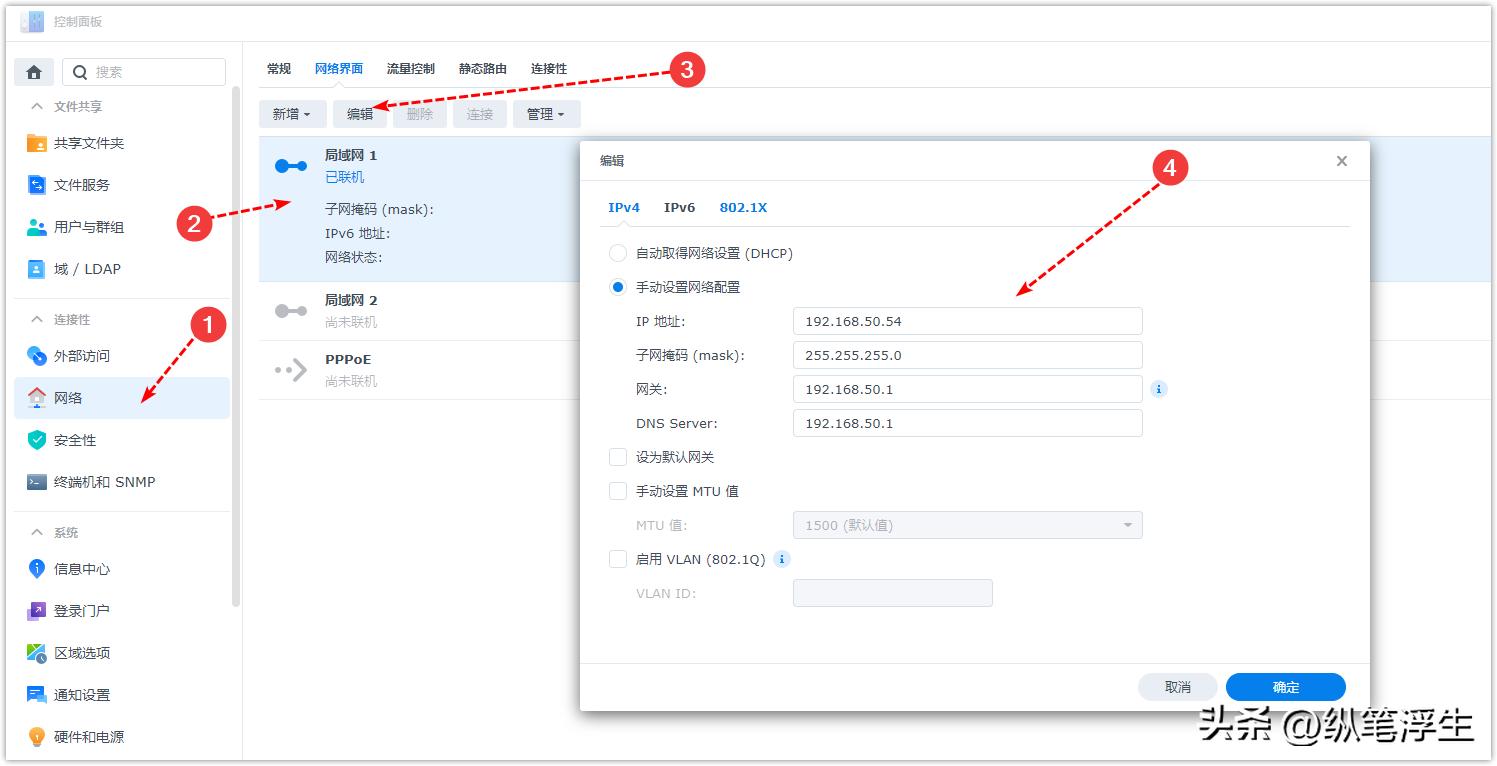
Task: Open the 管理 dropdown menu
Action: tap(546, 113)
